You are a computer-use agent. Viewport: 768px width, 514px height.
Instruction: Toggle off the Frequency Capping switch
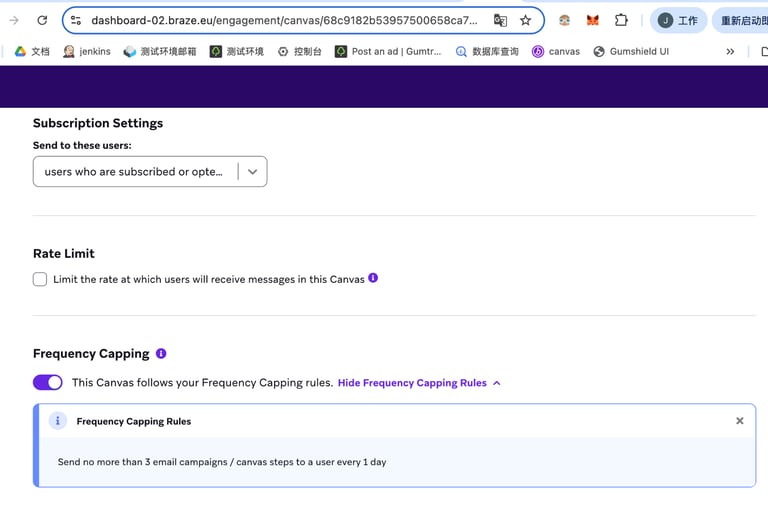click(47, 382)
